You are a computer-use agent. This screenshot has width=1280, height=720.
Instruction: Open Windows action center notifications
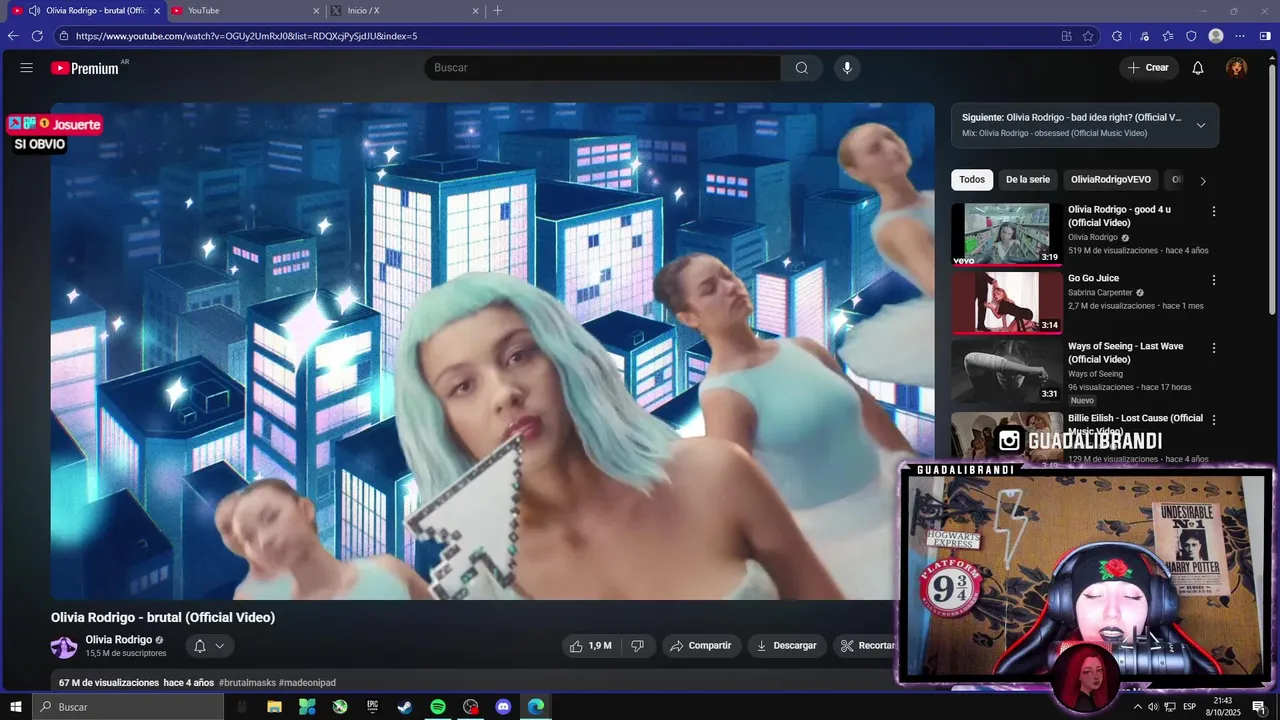1259,707
